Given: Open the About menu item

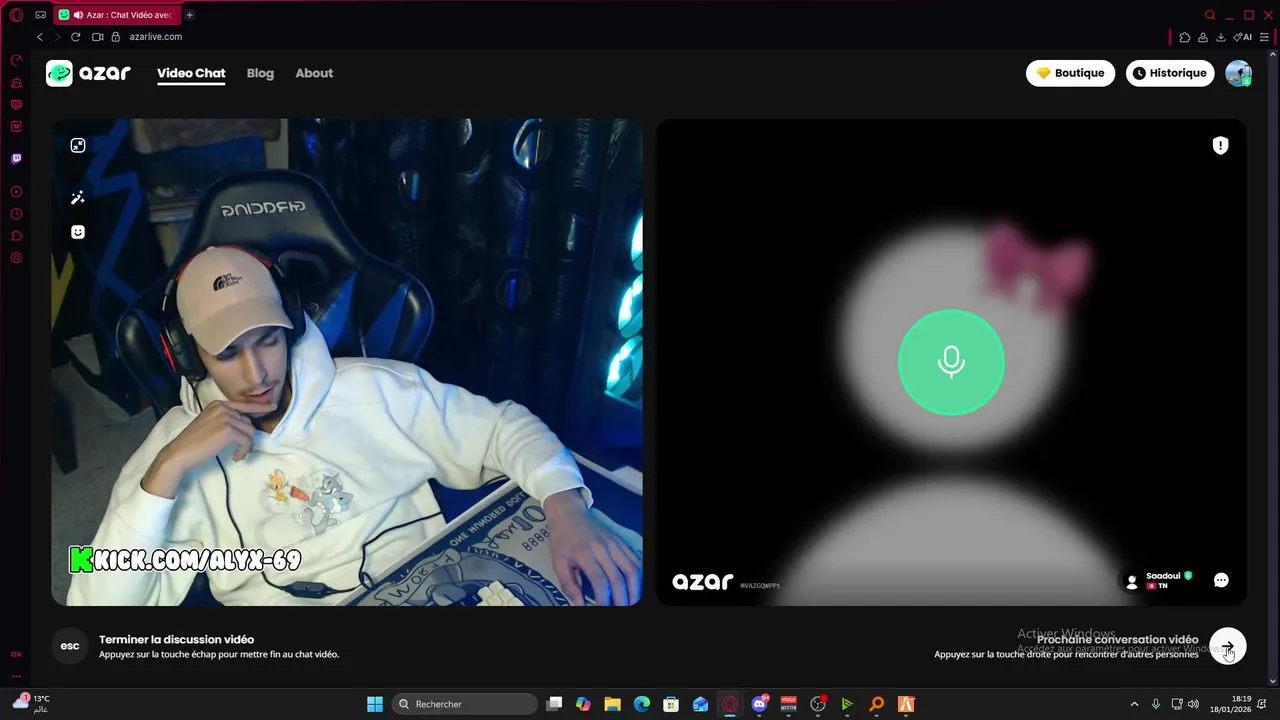Looking at the screenshot, I should coord(314,73).
